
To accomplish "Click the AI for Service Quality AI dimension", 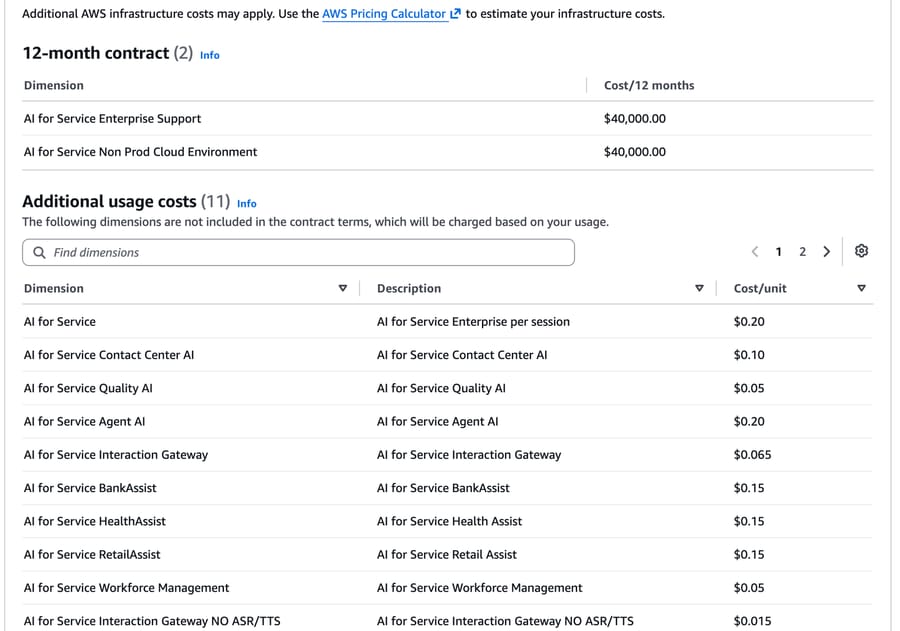I will (88, 388).
